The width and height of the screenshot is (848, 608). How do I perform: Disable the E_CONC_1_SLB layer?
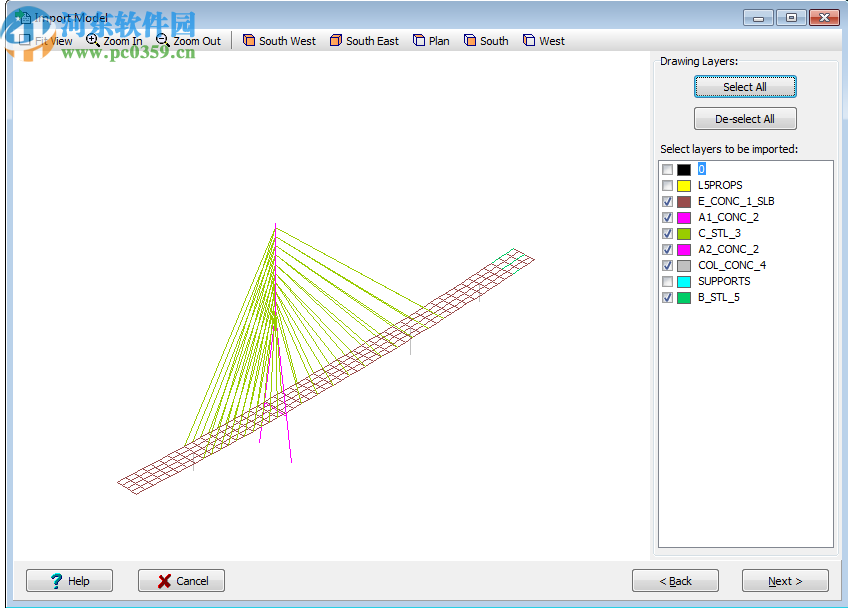(x=667, y=201)
